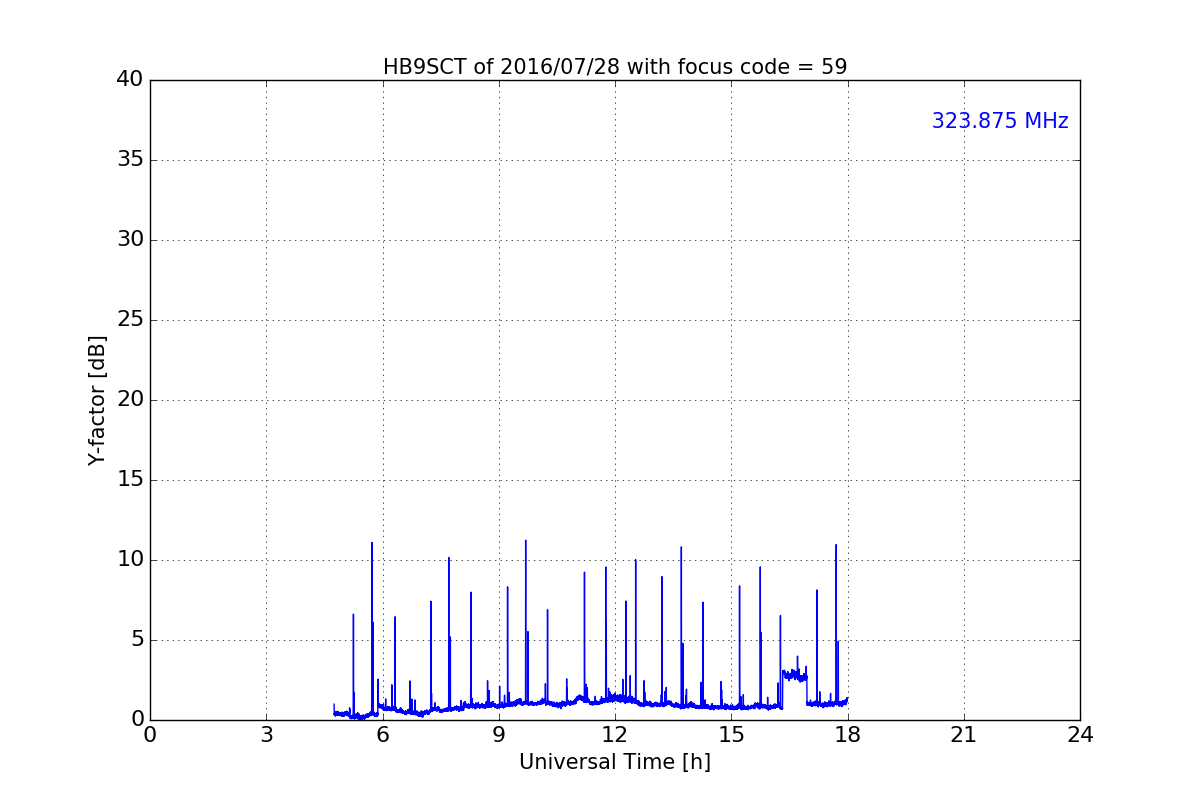Click y-axis tick label '25'

pos(130,320)
